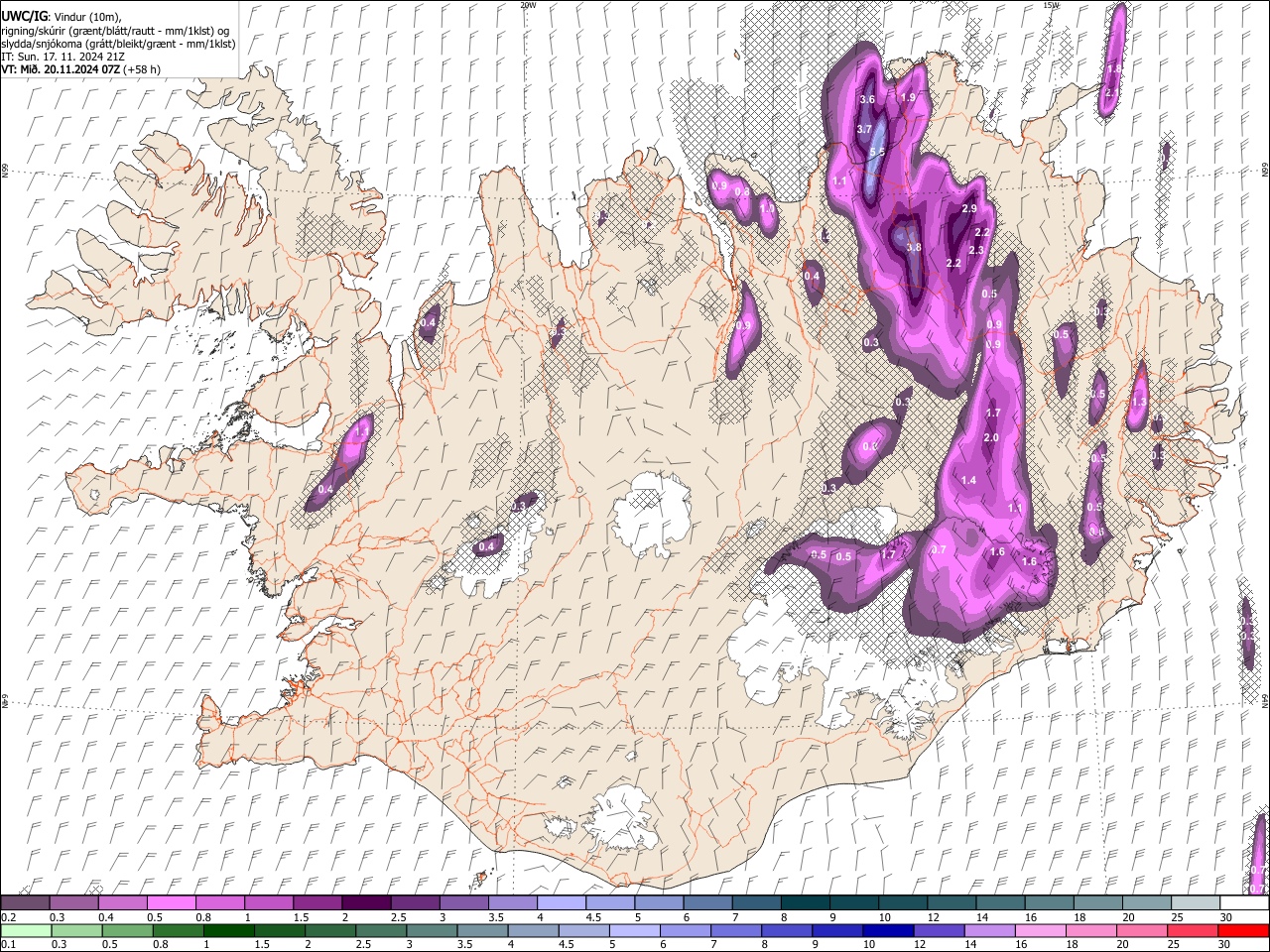Select the dark teal 8–9 snow legend swatch
1270x952 pixels.
click(806, 903)
